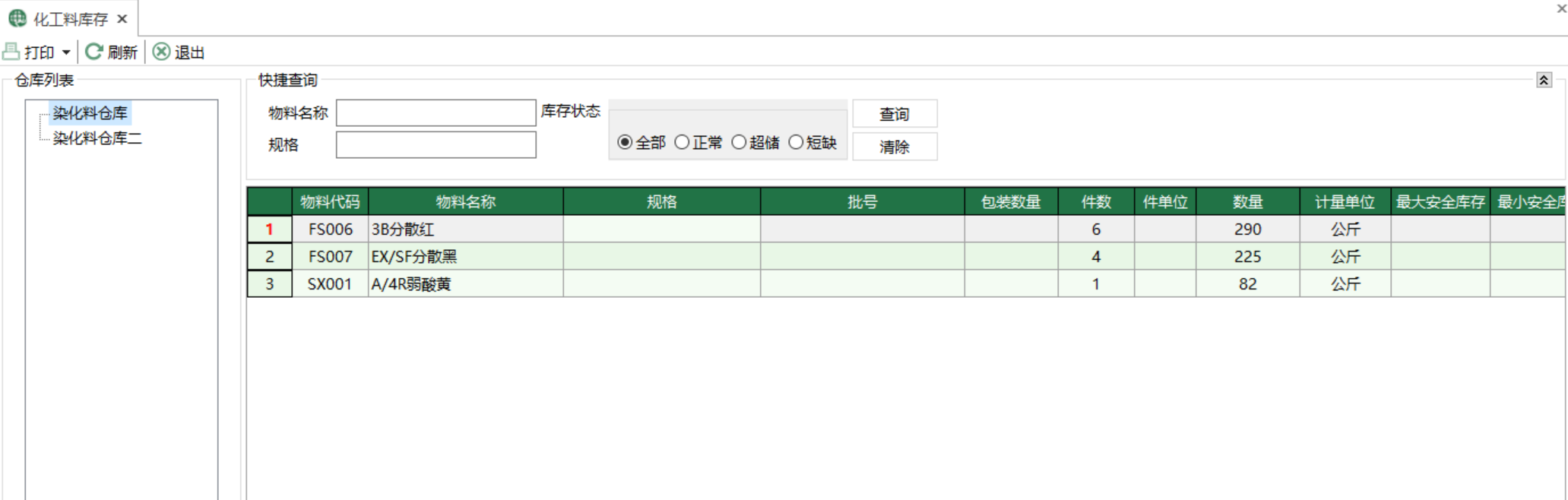Screen dimensions: 1568x500
Task: Click the 包装数量 column header
Action: (1011, 201)
